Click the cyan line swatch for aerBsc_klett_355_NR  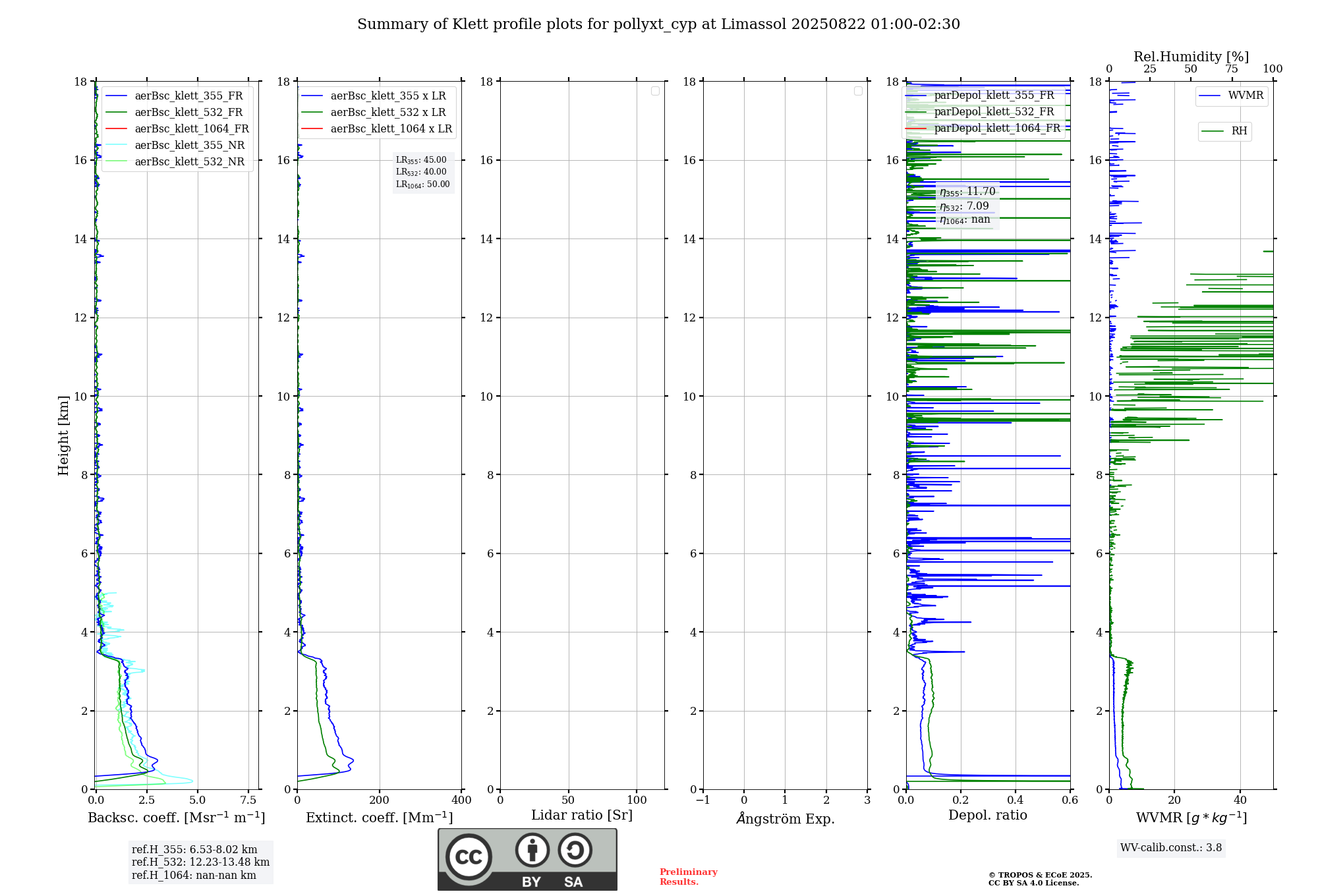tap(116, 146)
